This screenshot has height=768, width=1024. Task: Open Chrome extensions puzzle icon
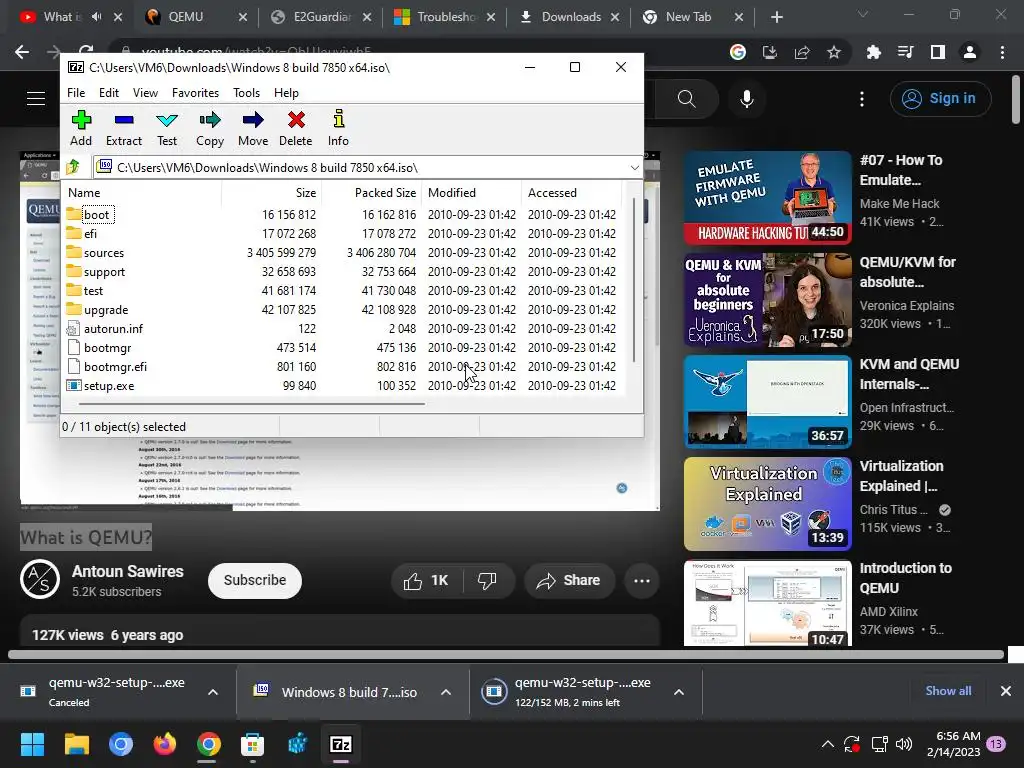[x=873, y=52]
